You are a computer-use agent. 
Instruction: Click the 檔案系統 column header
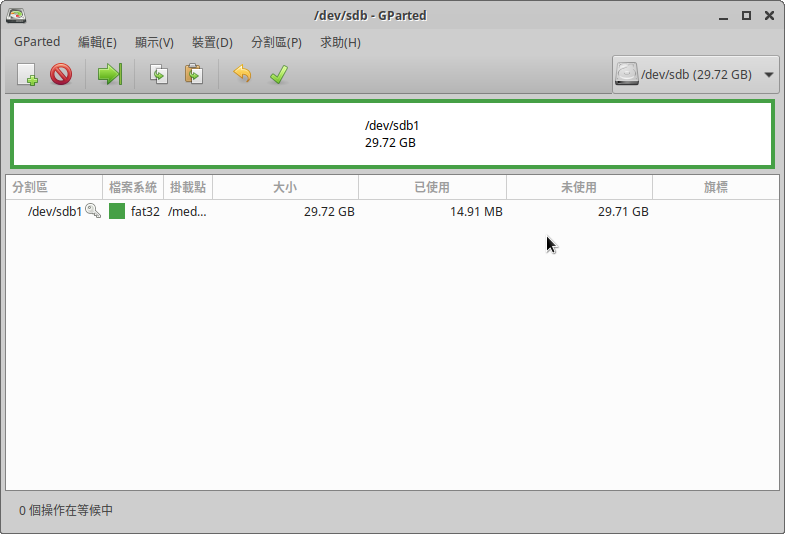pos(133,187)
